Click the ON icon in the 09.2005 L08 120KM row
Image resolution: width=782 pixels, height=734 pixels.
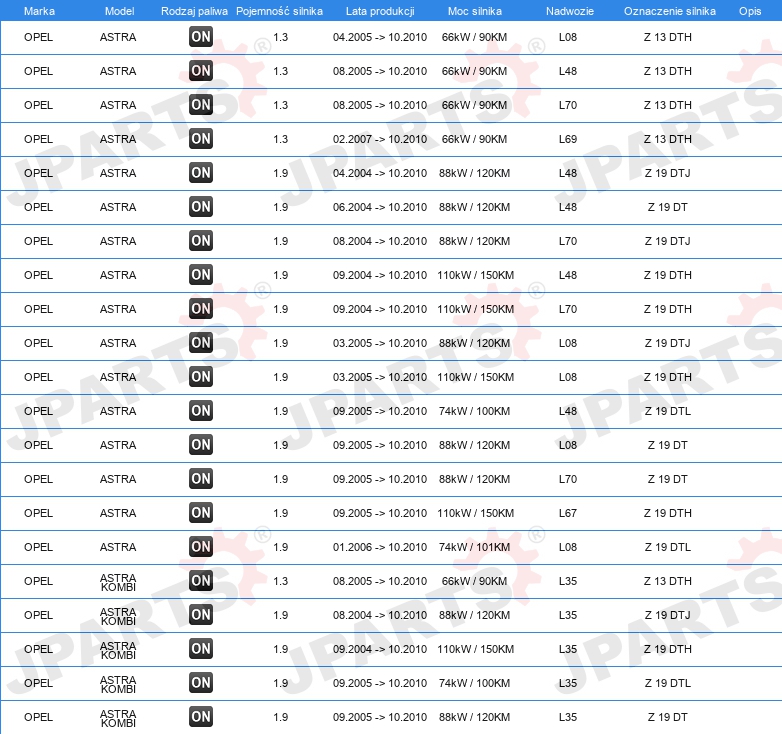pos(201,444)
